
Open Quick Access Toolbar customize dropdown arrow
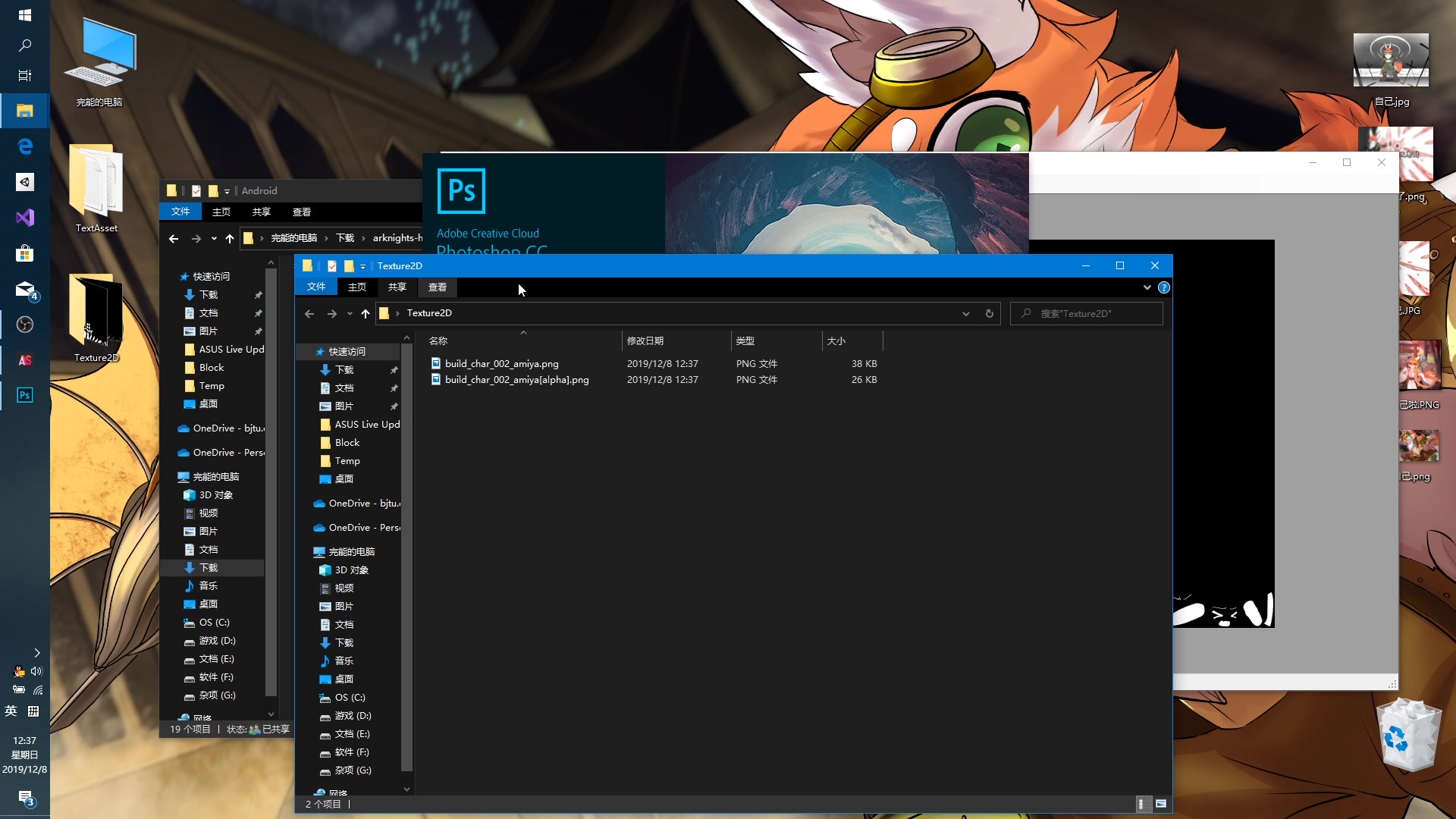point(362,266)
